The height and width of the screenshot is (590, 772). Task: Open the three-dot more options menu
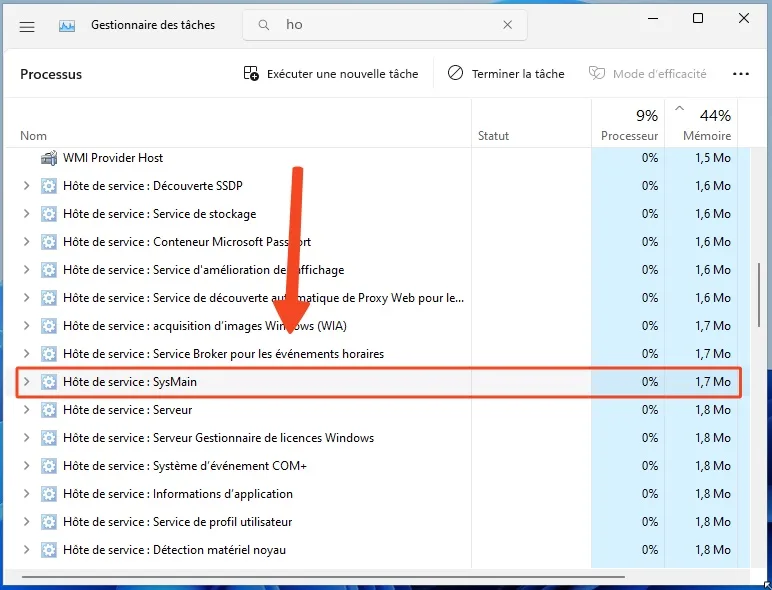[741, 74]
